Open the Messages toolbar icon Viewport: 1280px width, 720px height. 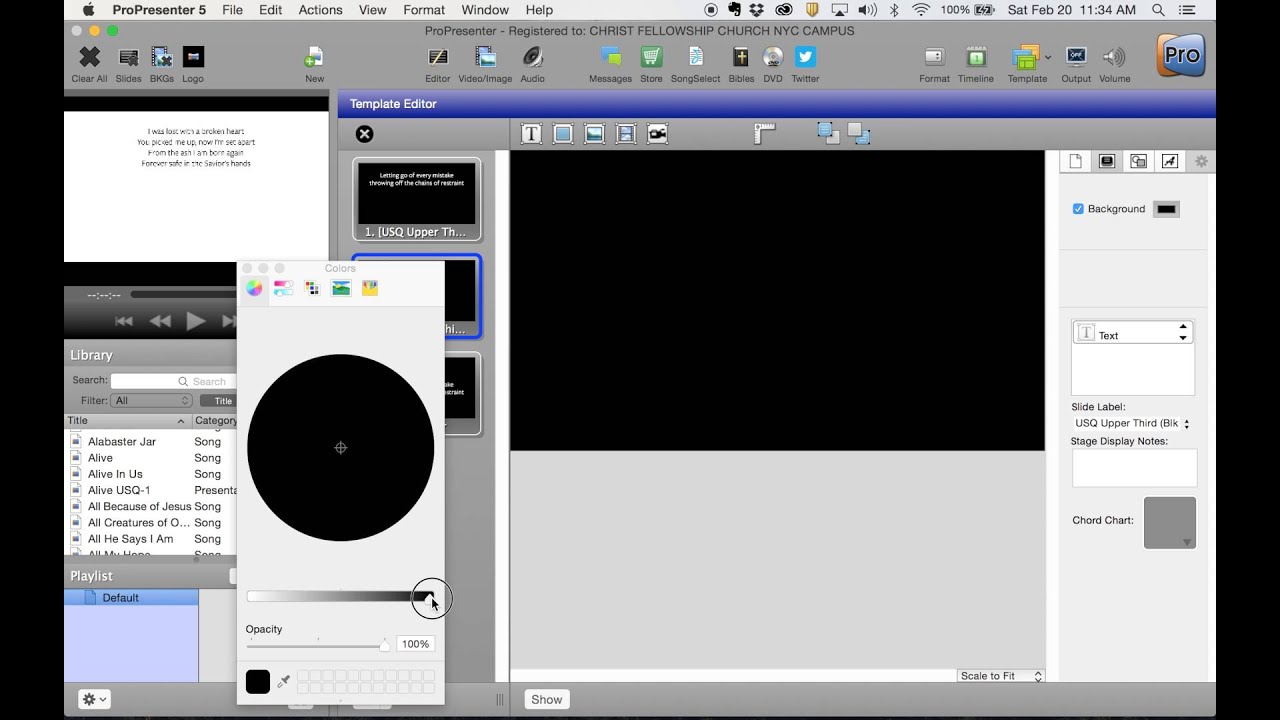click(x=610, y=58)
